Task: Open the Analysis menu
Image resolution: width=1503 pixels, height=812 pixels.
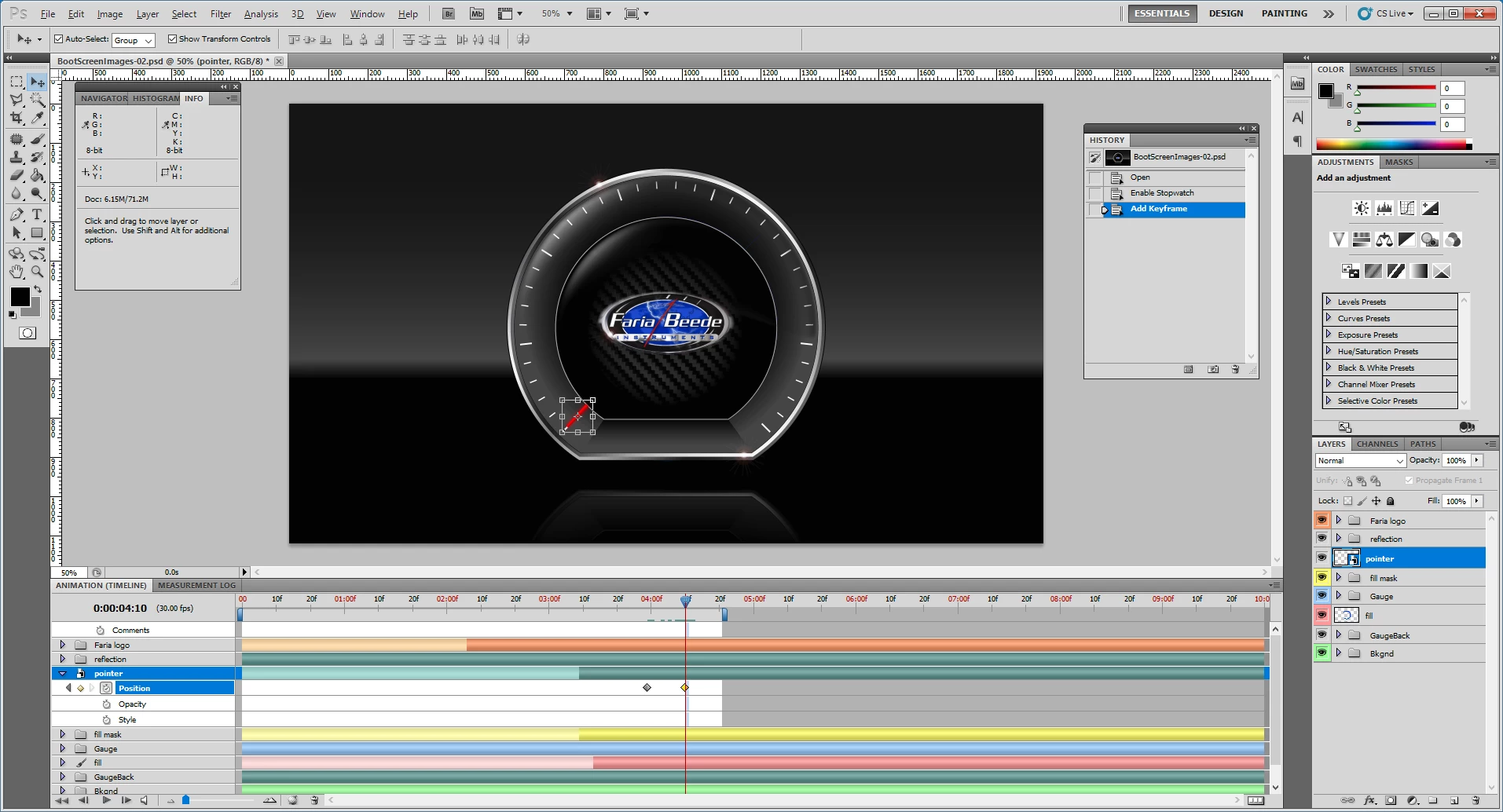Action: coord(261,14)
